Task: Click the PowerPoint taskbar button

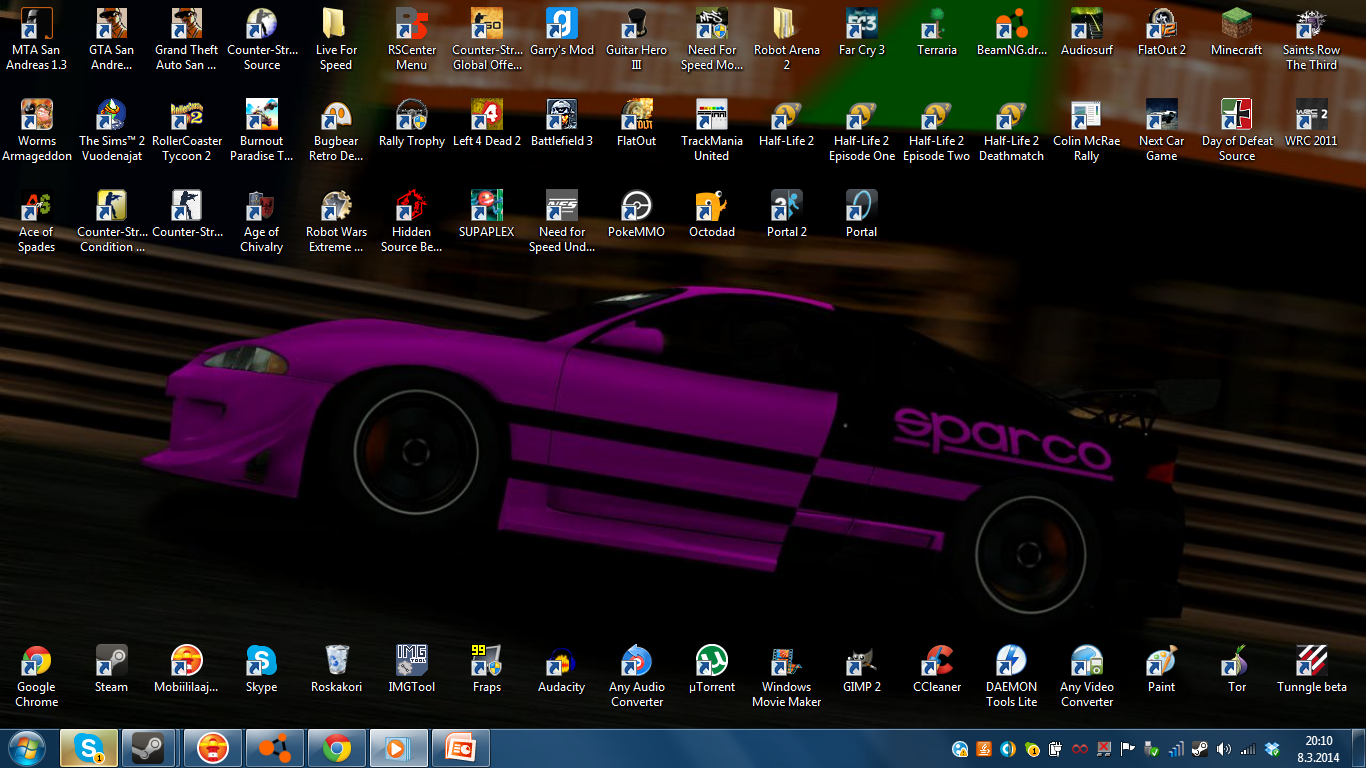Action: 460,748
